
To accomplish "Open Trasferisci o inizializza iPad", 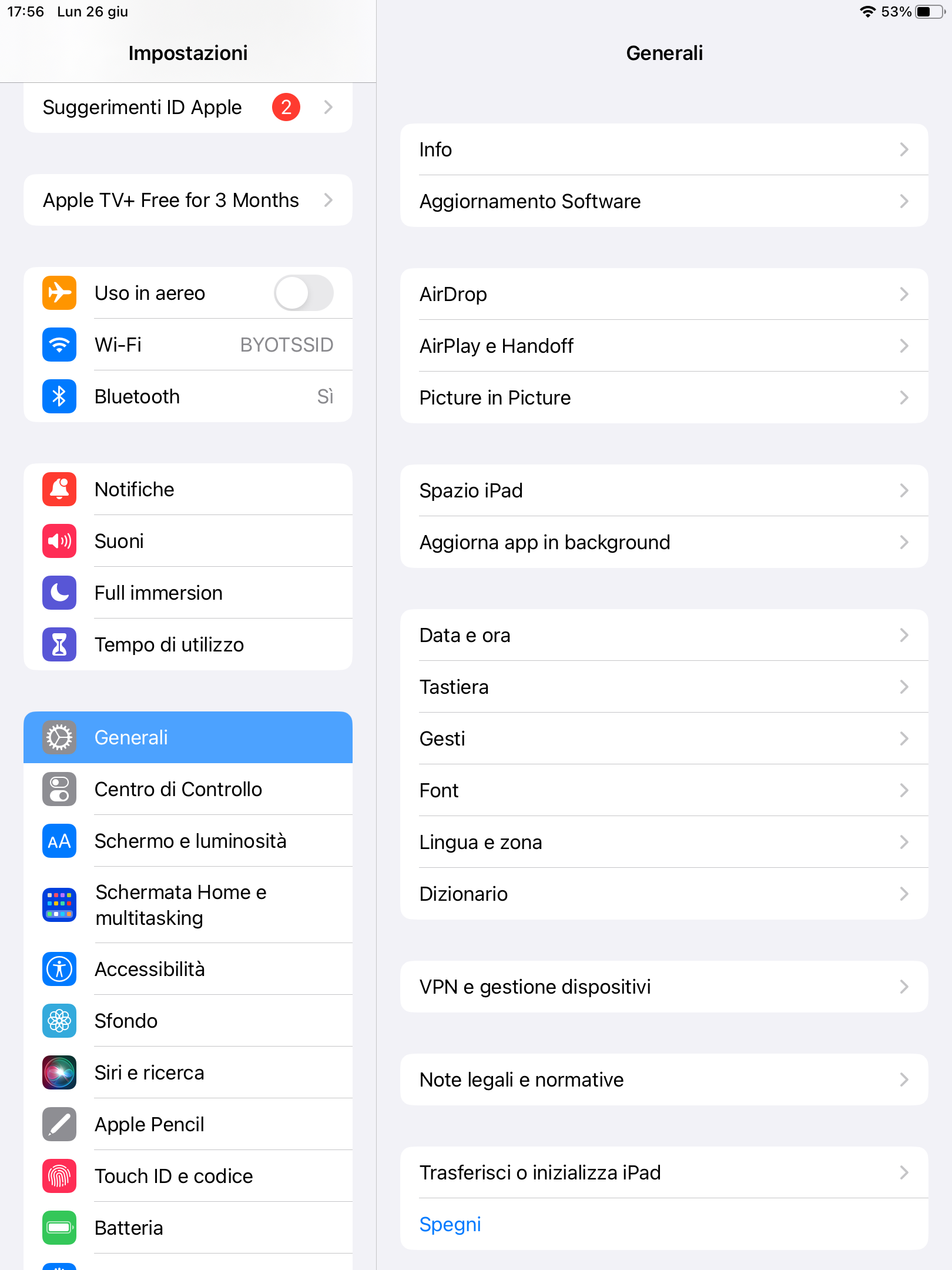I will (664, 1172).
